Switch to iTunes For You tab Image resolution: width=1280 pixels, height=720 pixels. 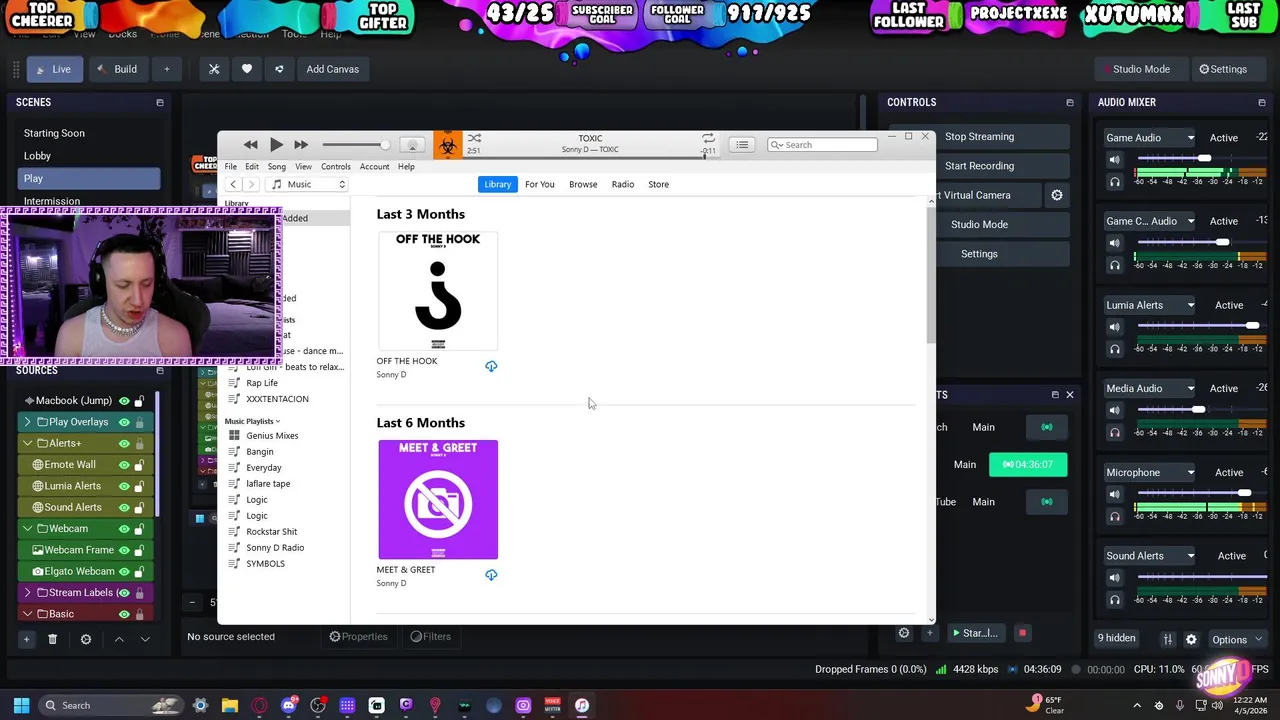pyautogui.click(x=539, y=184)
